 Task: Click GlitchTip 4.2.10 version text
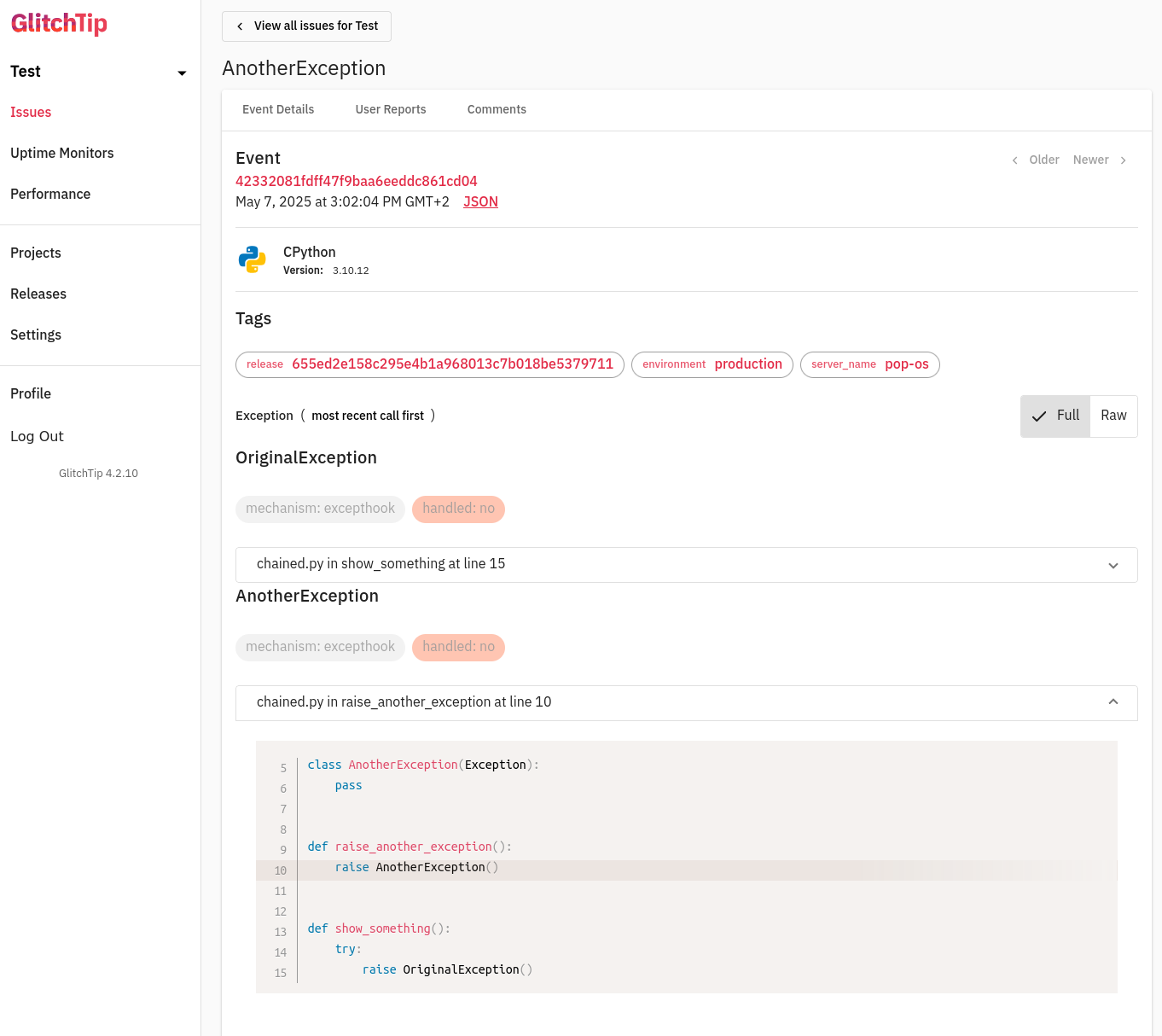pos(98,473)
